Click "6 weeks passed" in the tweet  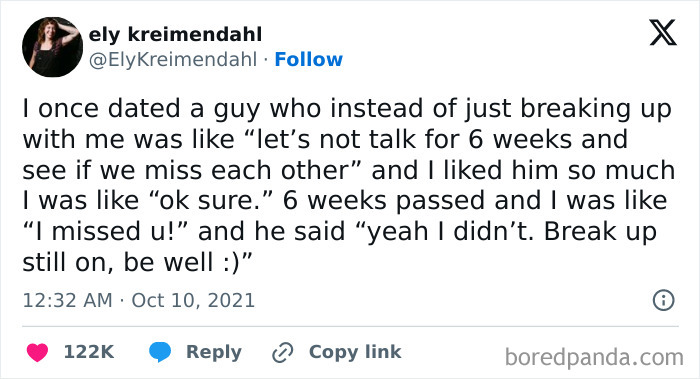pyautogui.click(x=384, y=200)
